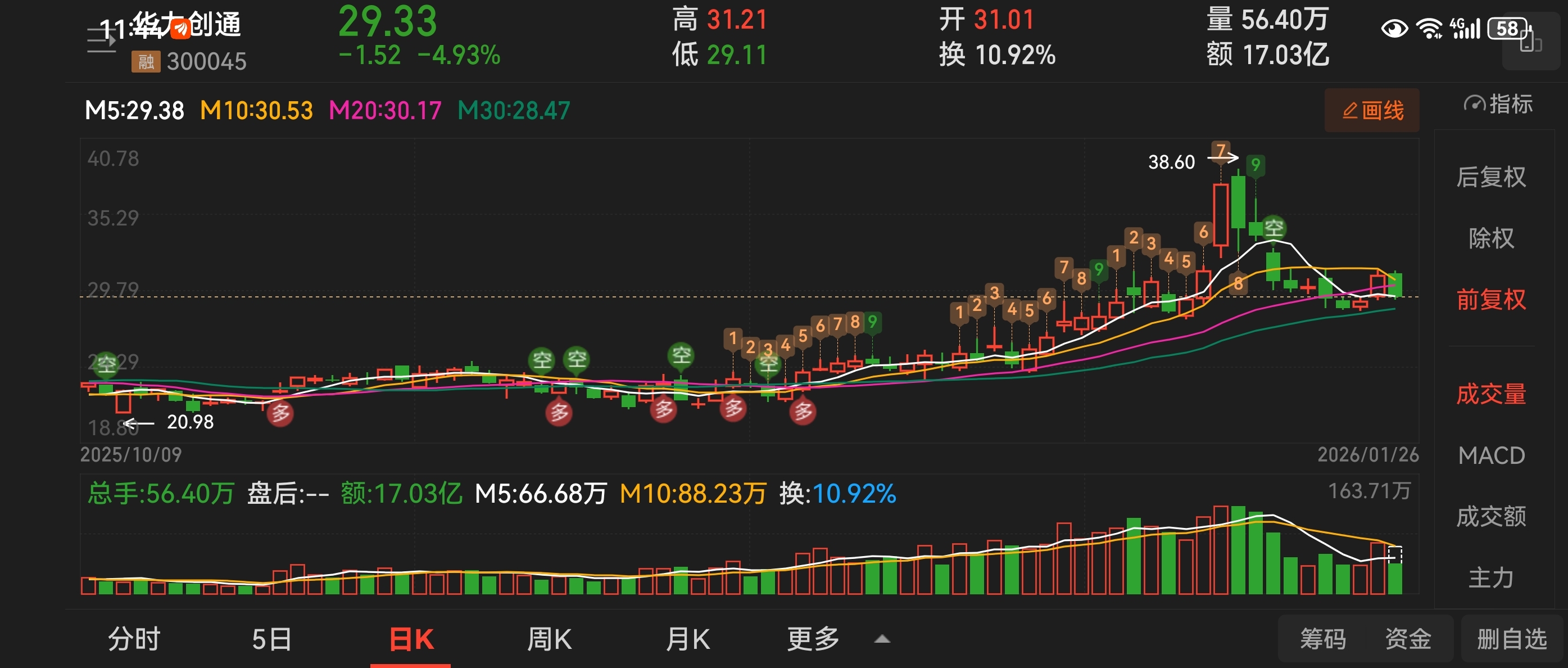The height and width of the screenshot is (668, 1568).
Task: Tap the 38.60 high price marker
Action: click(x=1171, y=162)
